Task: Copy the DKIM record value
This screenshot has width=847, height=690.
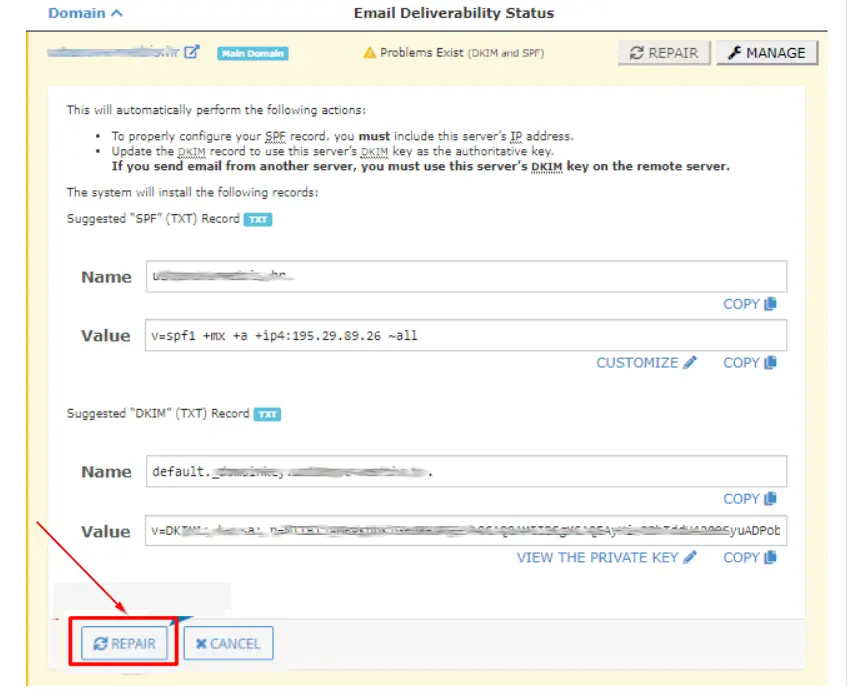Action: click(x=750, y=558)
